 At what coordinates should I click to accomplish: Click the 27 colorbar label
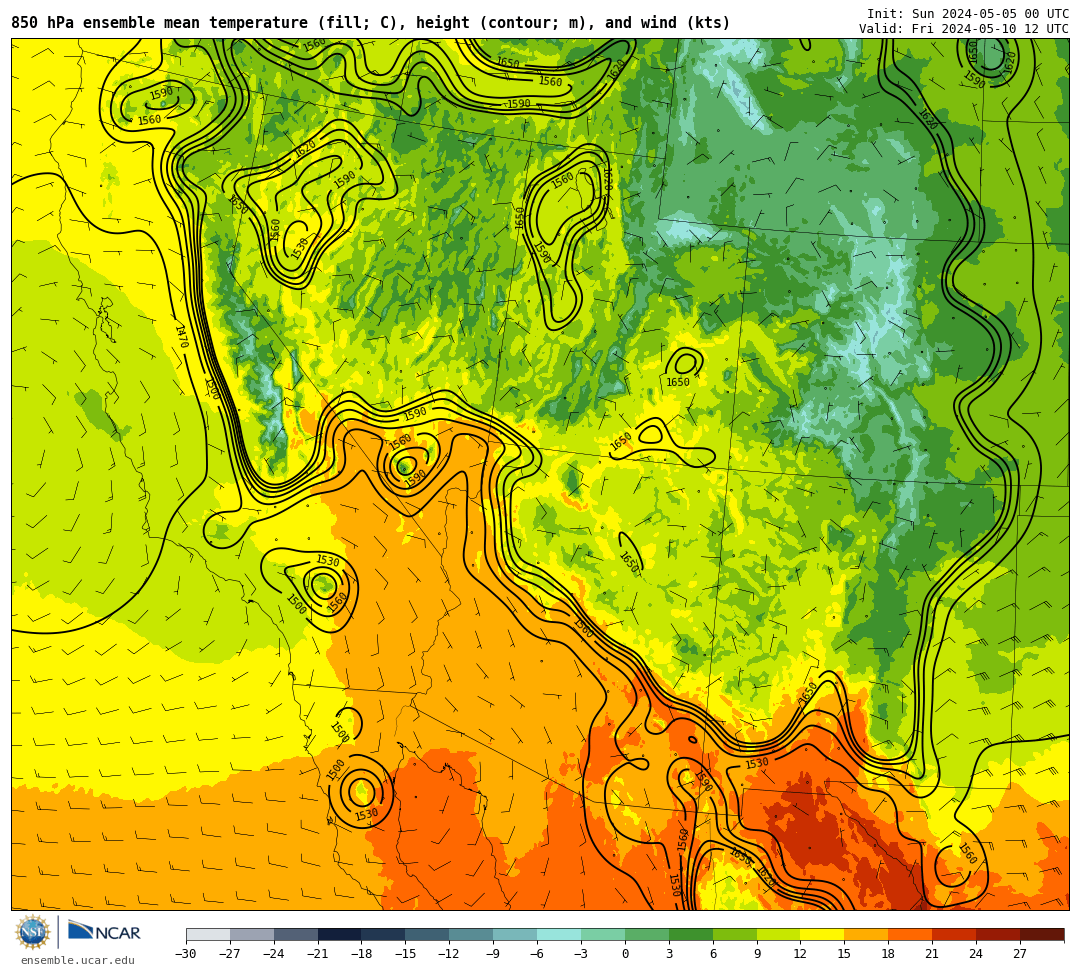1020,954
